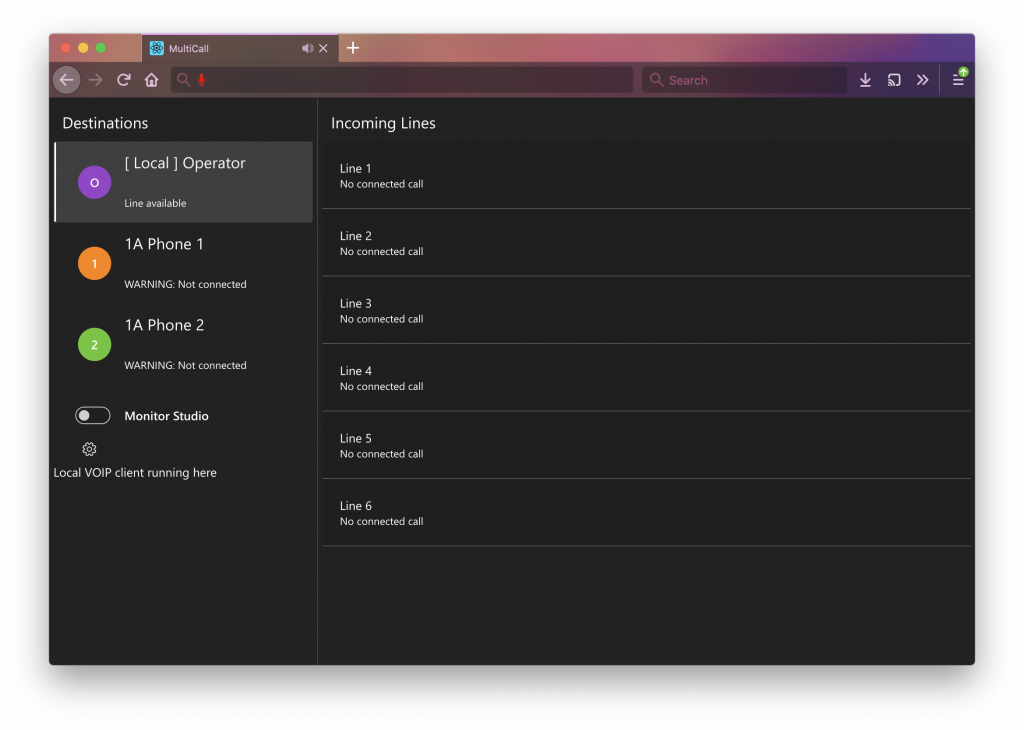Image resolution: width=1024 pixels, height=730 pixels.
Task: Click in the browser Search field
Action: [x=744, y=80]
